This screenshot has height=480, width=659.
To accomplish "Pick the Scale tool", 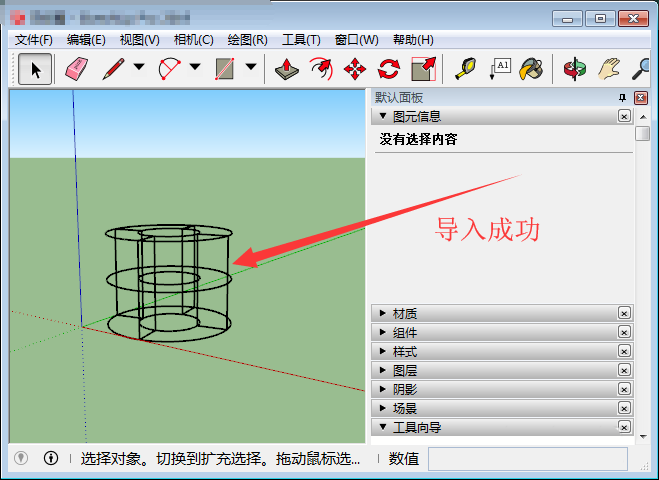I will pos(423,69).
